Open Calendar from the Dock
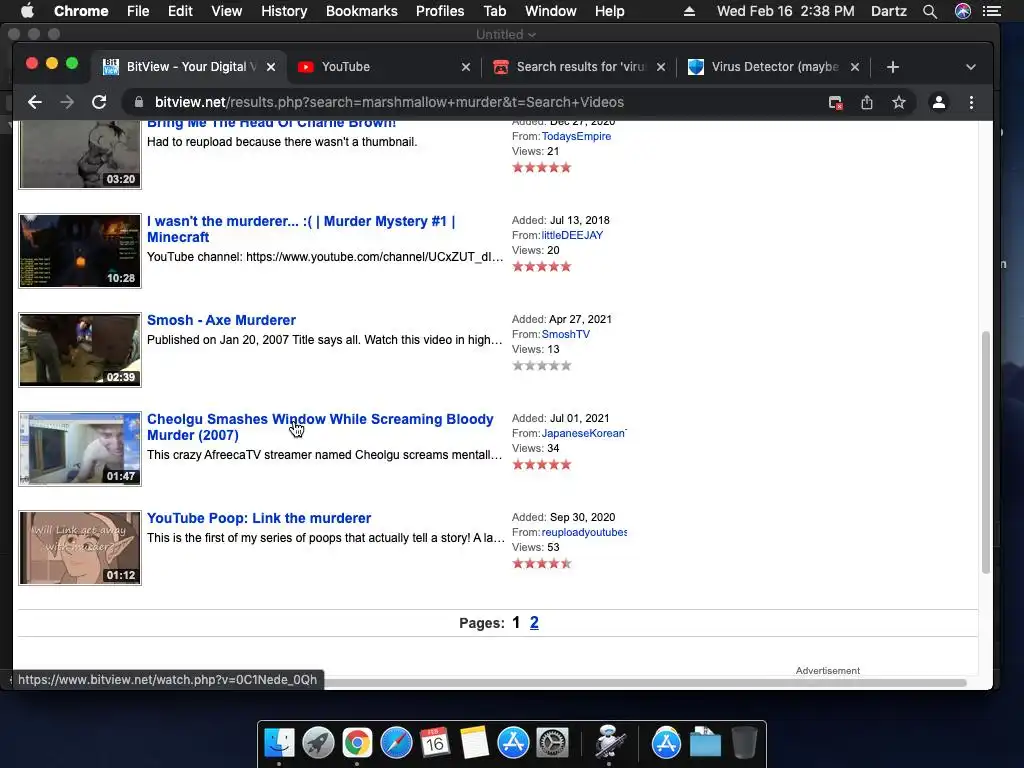This screenshot has height=768, width=1024. (x=435, y=743)
